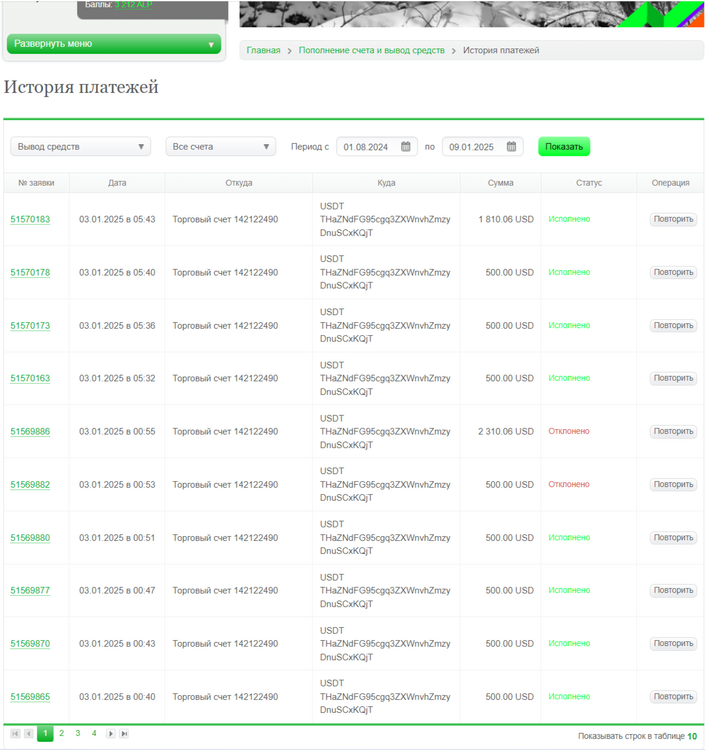Image resolution: width=705 pixels, height=750 pixels.
Task: Repeat withdrawal 51569877 with 'Повторить'
Action: click(x=673, y=590)
